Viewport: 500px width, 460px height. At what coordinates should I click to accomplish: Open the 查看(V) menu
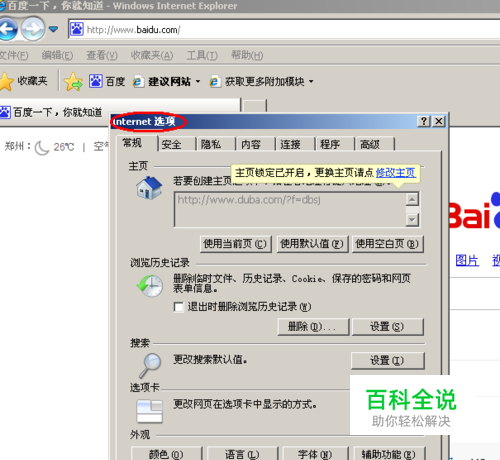click(102, 55)
